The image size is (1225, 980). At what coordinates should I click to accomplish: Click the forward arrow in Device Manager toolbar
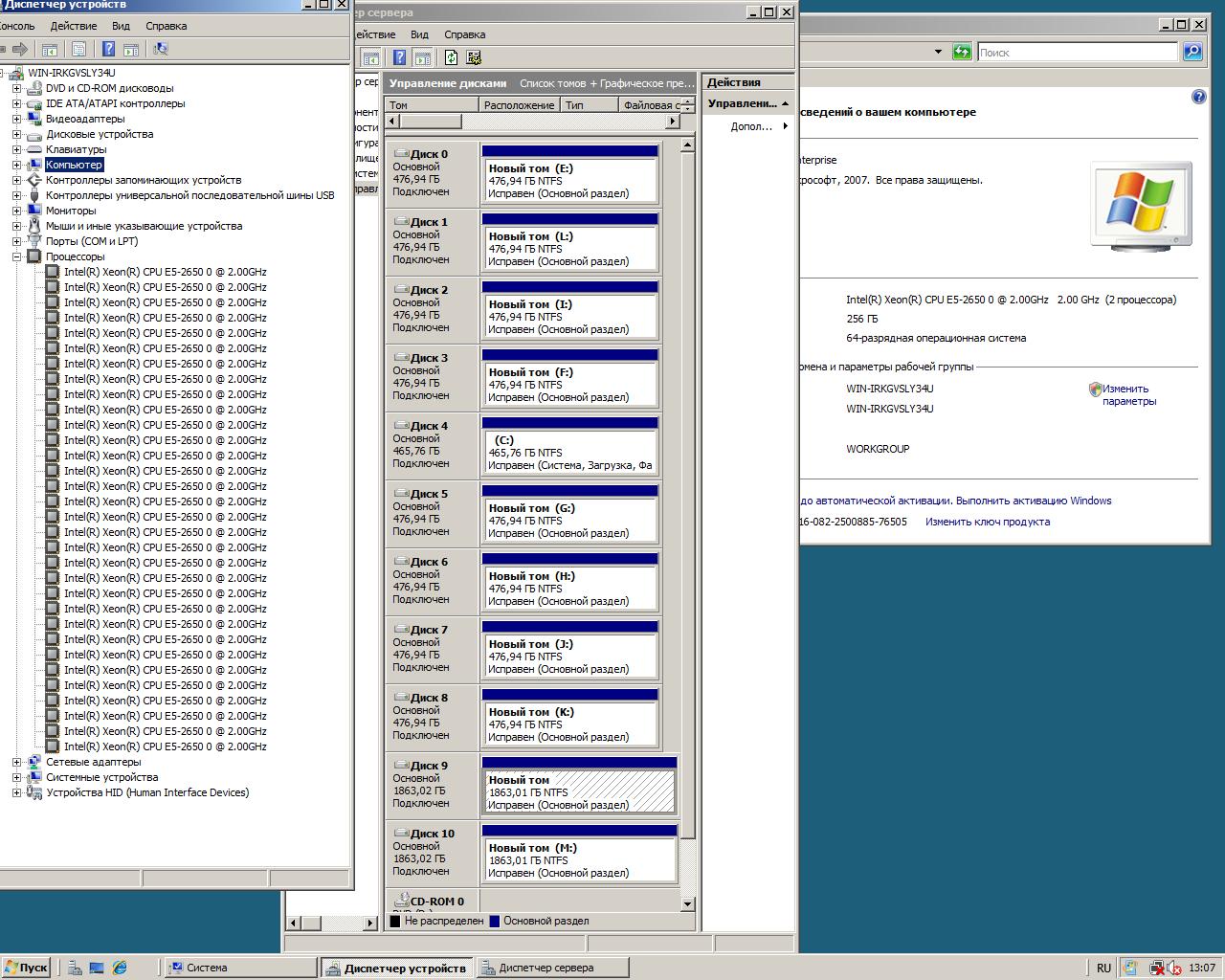click(20, 49)
